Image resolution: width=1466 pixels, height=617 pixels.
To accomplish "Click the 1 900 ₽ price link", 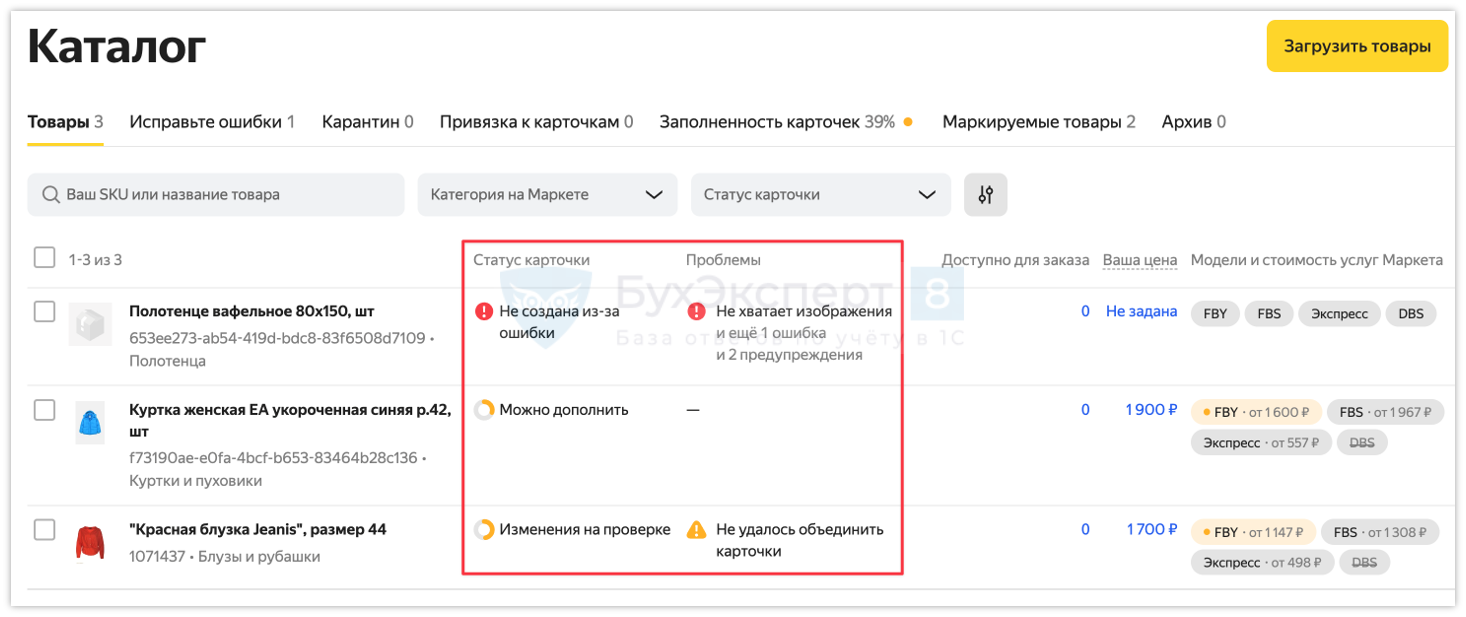I will click(x=1151, y=410).
